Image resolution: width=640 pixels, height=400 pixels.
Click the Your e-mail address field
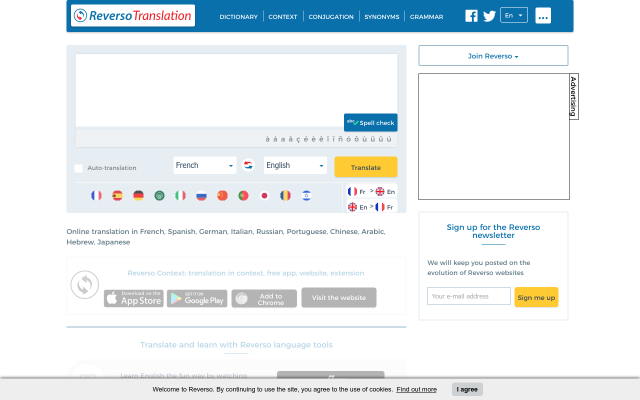[469, 296]
